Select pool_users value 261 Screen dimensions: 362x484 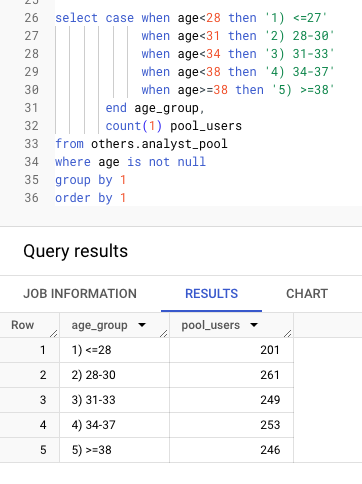(x=270, y=375)
